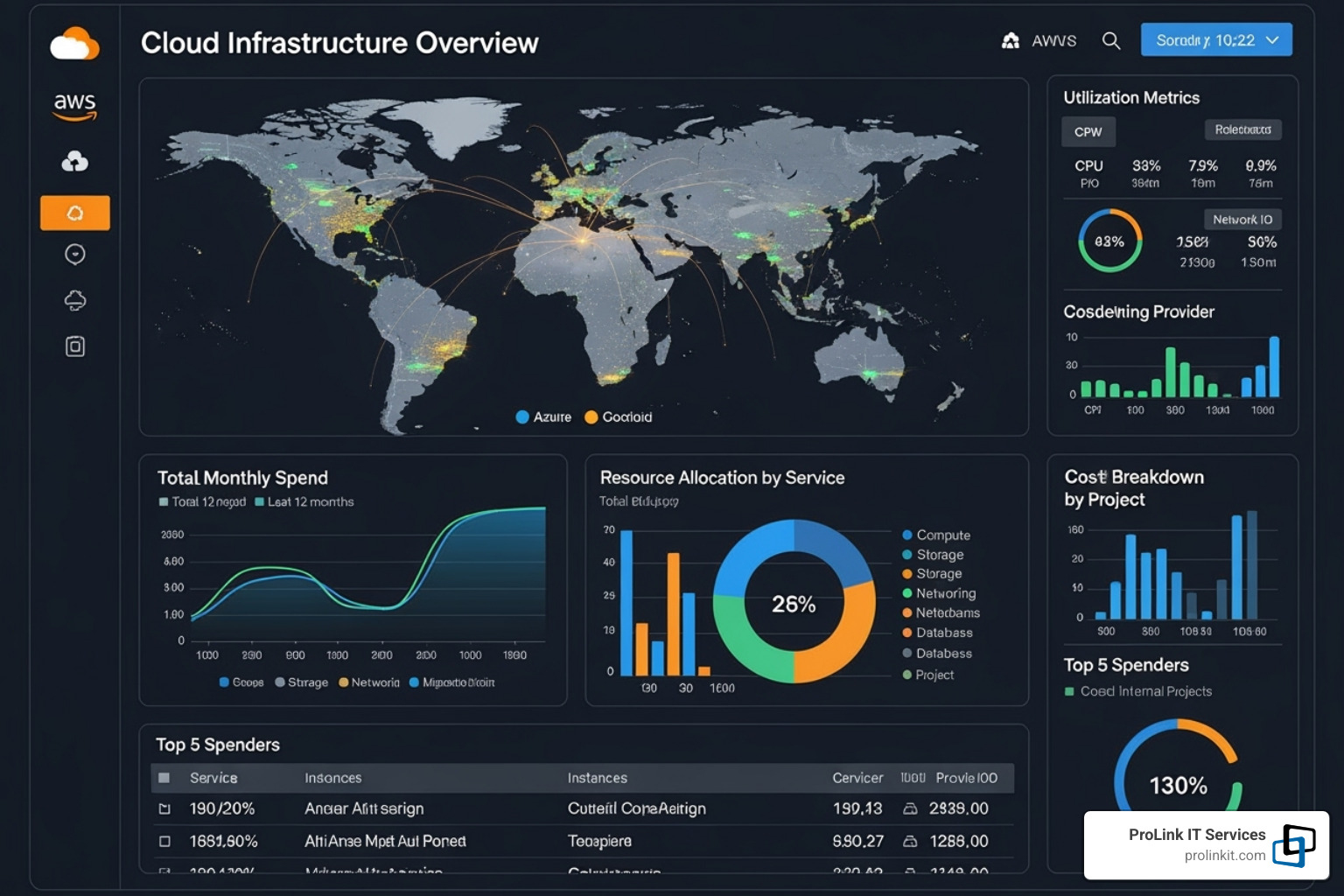Open the aws logo in the sidebar
The width and height of the screenshot is (1344, 896).
75,106
